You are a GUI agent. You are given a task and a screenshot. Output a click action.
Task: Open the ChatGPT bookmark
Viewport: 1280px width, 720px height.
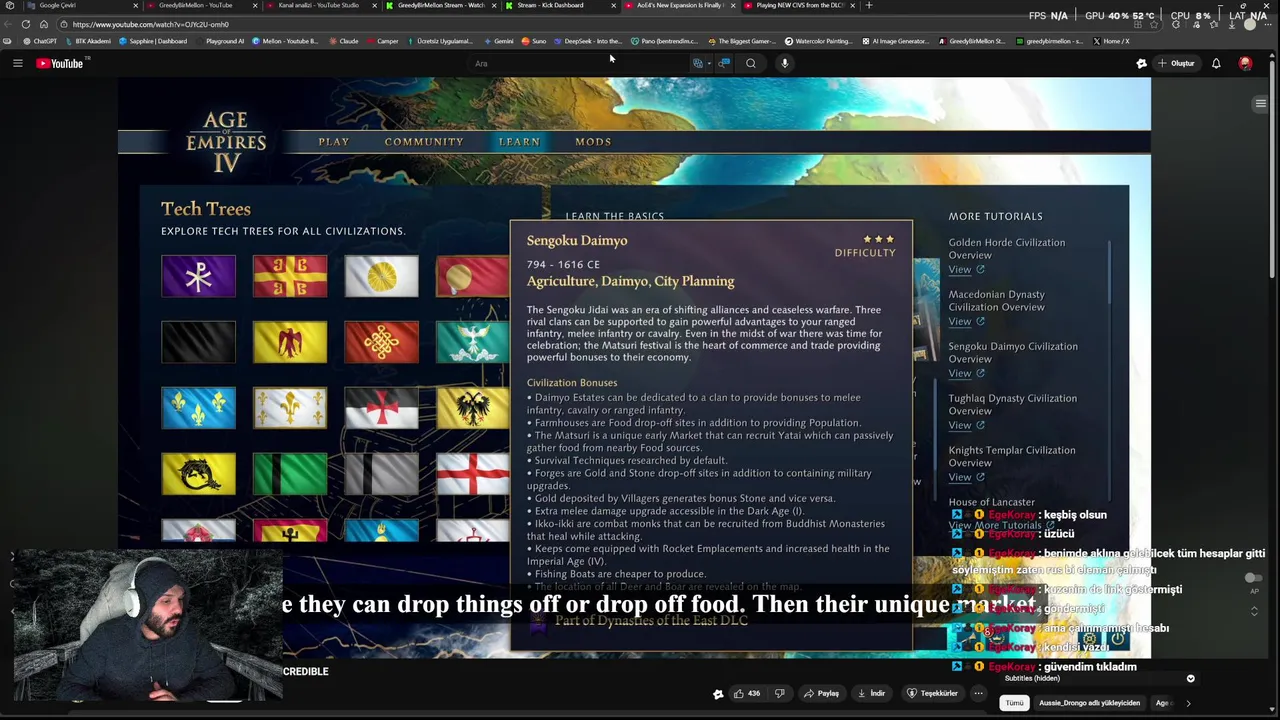(x=40, y=41)
